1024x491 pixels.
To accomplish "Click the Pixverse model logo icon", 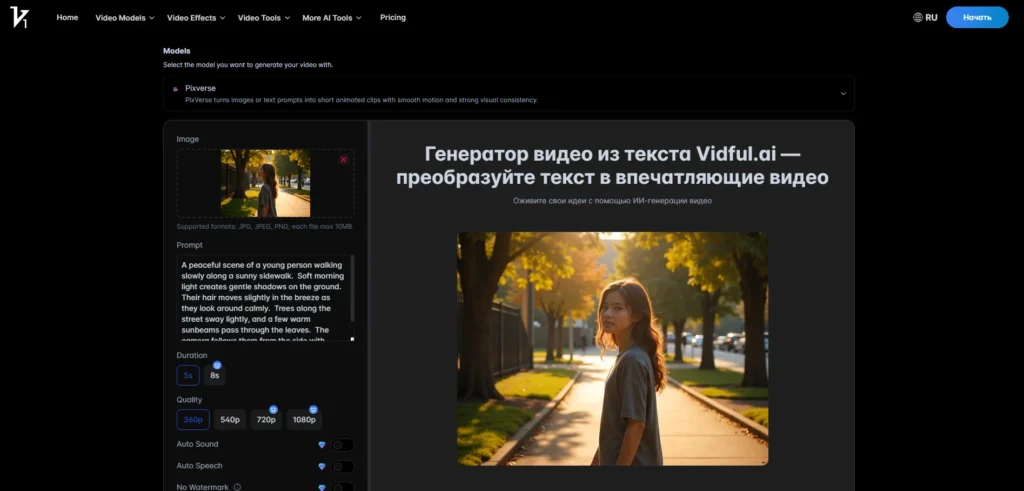I will pos(175,88).
